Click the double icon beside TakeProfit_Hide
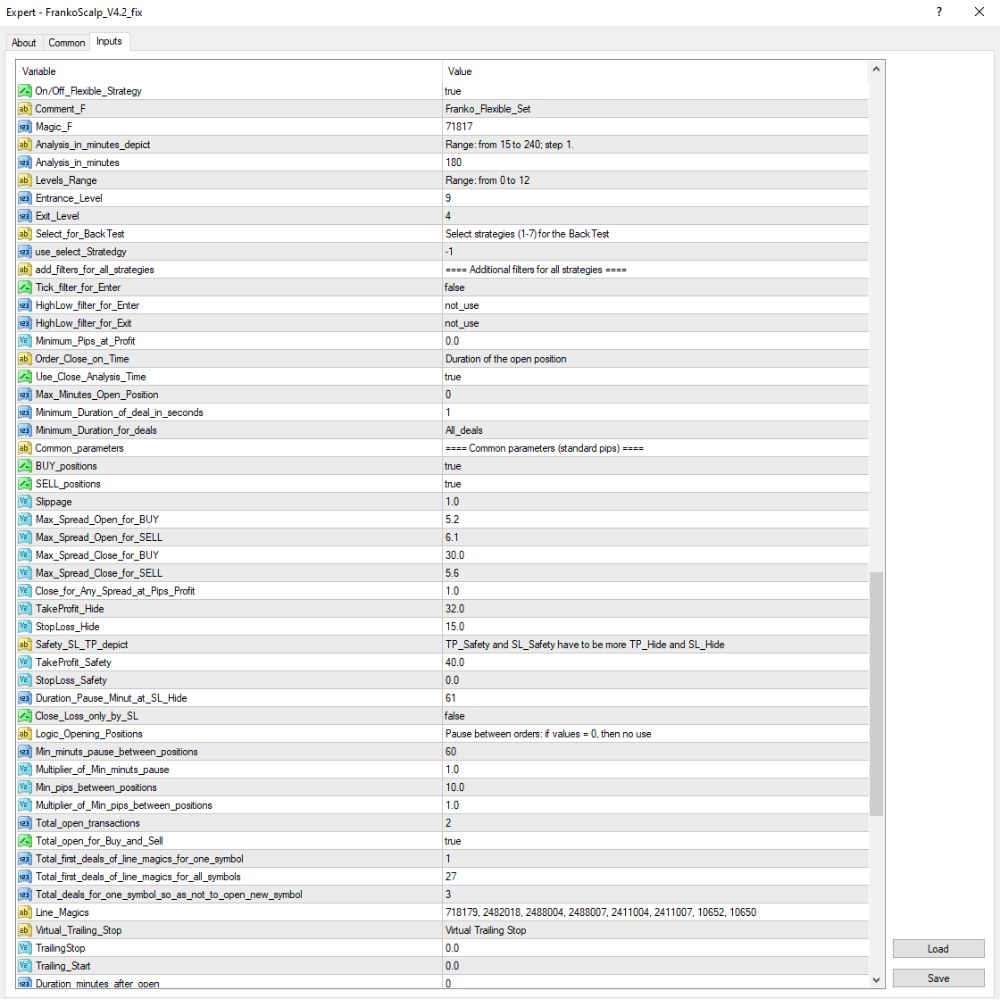The width and height of the screenshot is (1000, 1000). (25, 608)
